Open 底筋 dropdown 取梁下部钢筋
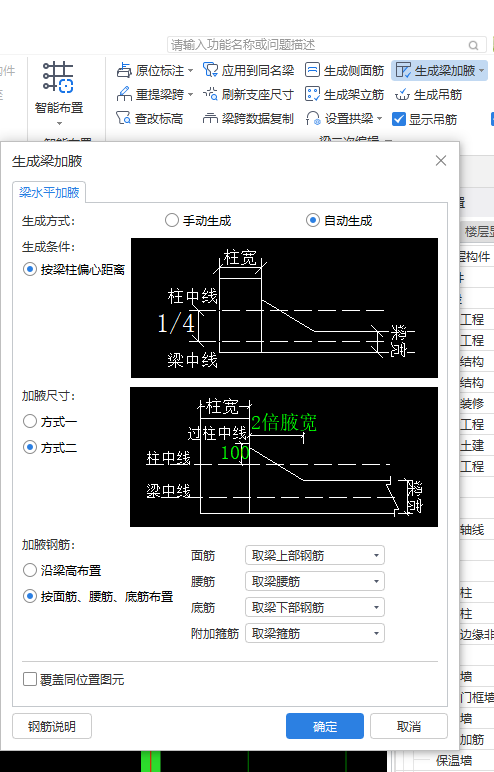Viewport: 494px width, 772px height. [315, 608]
